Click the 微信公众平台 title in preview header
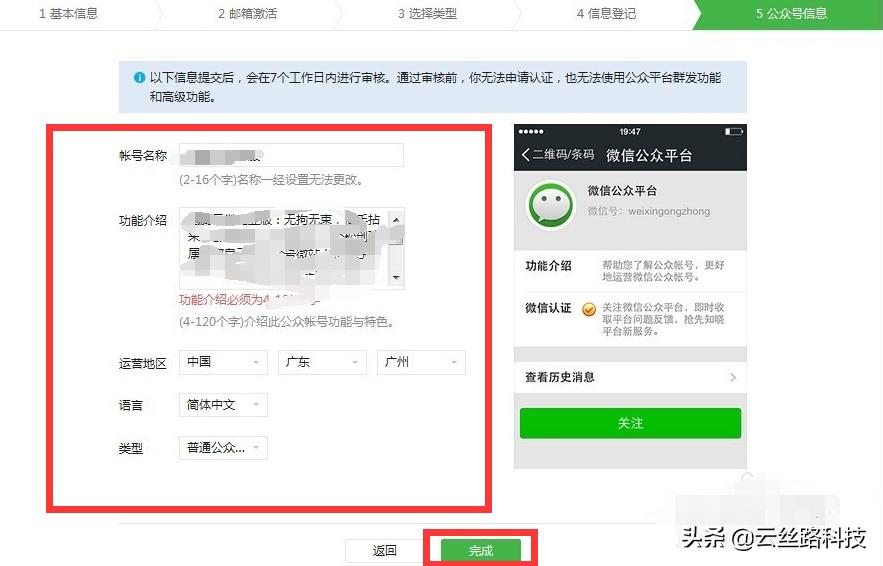This screenshot has width=883, height=566. [x=649, y=155]
